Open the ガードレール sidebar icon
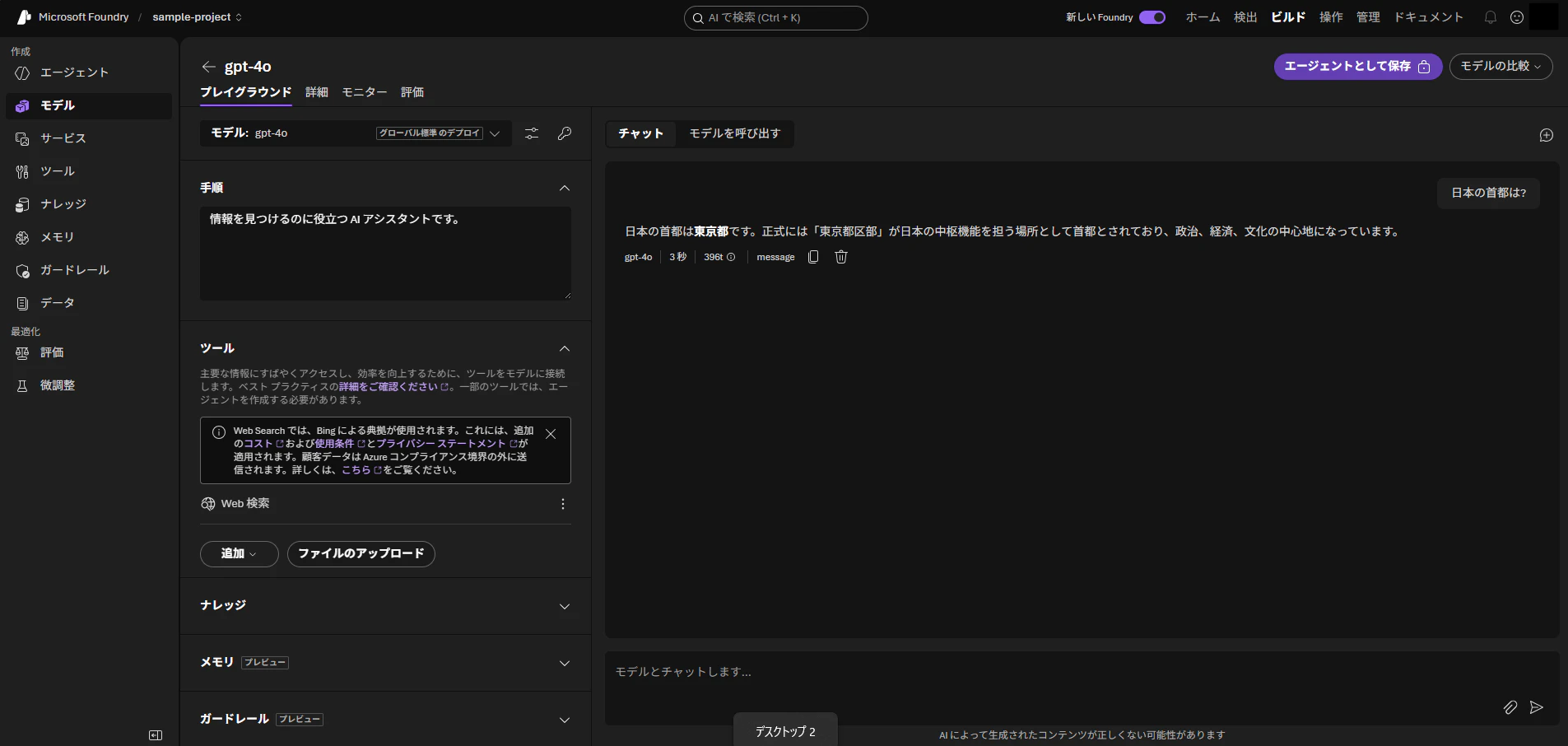1568x746 pixels. point(22,270)
